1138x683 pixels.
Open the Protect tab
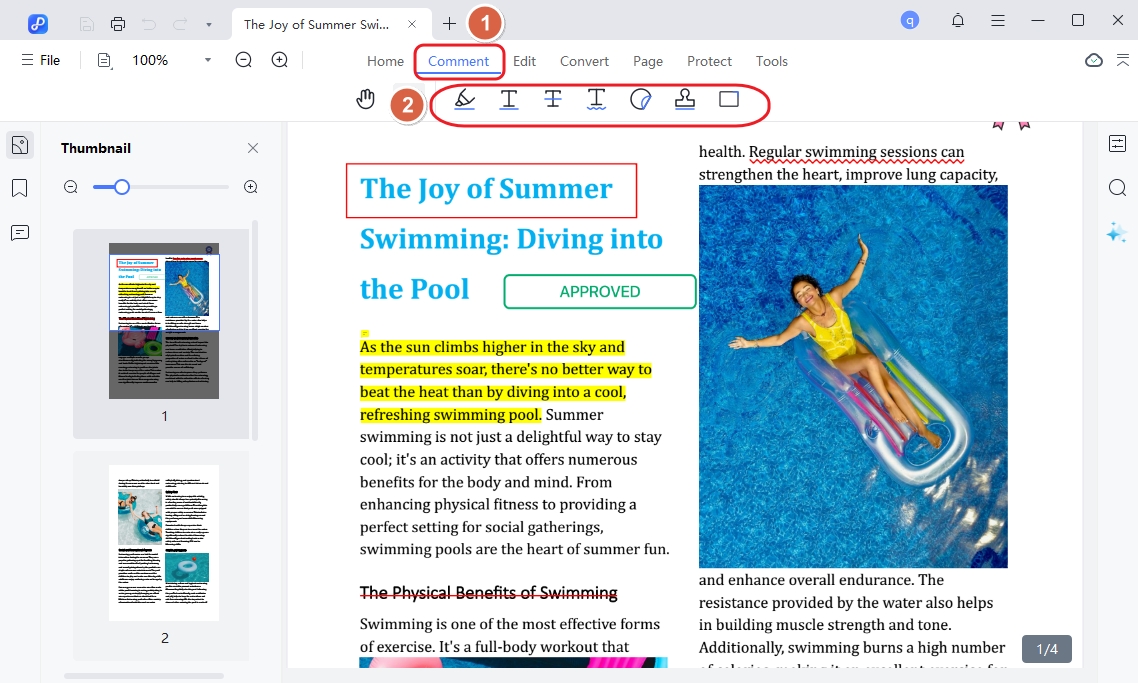pyautogui.click(x=709, y=61)
